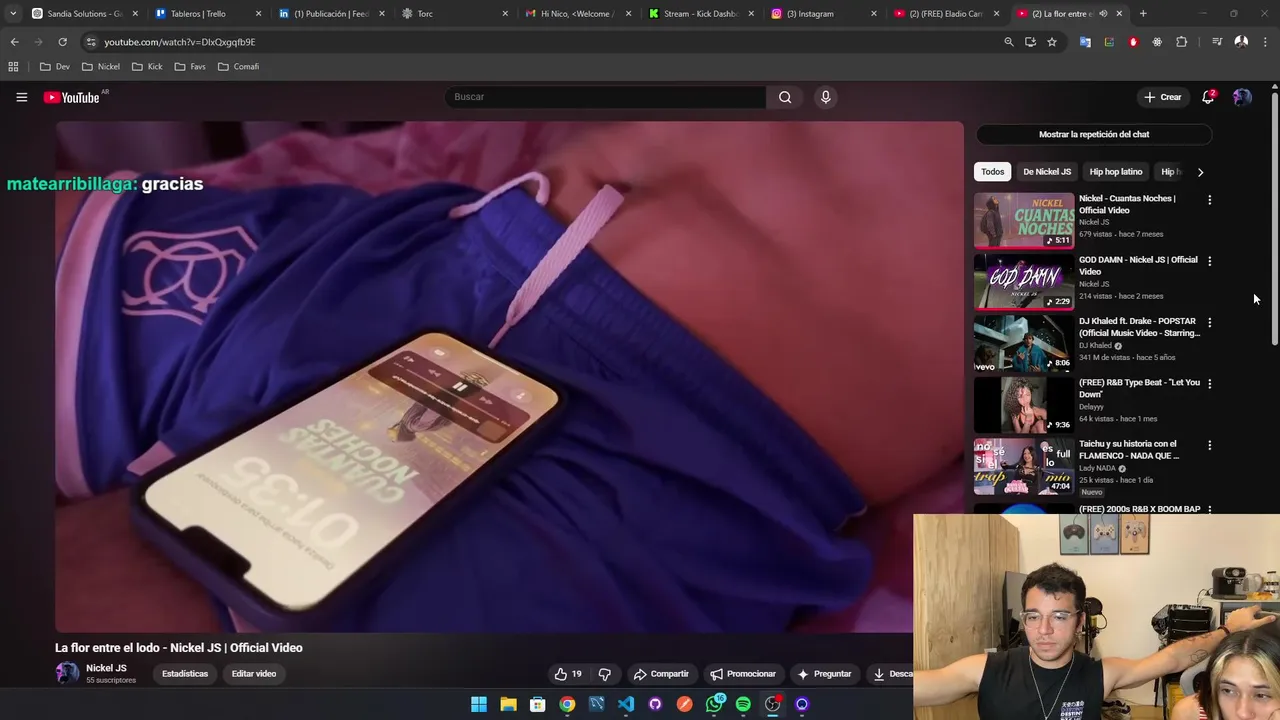1280x720 pixels.
Task: Click Editar video button
Action: click(x=254, y=674)
